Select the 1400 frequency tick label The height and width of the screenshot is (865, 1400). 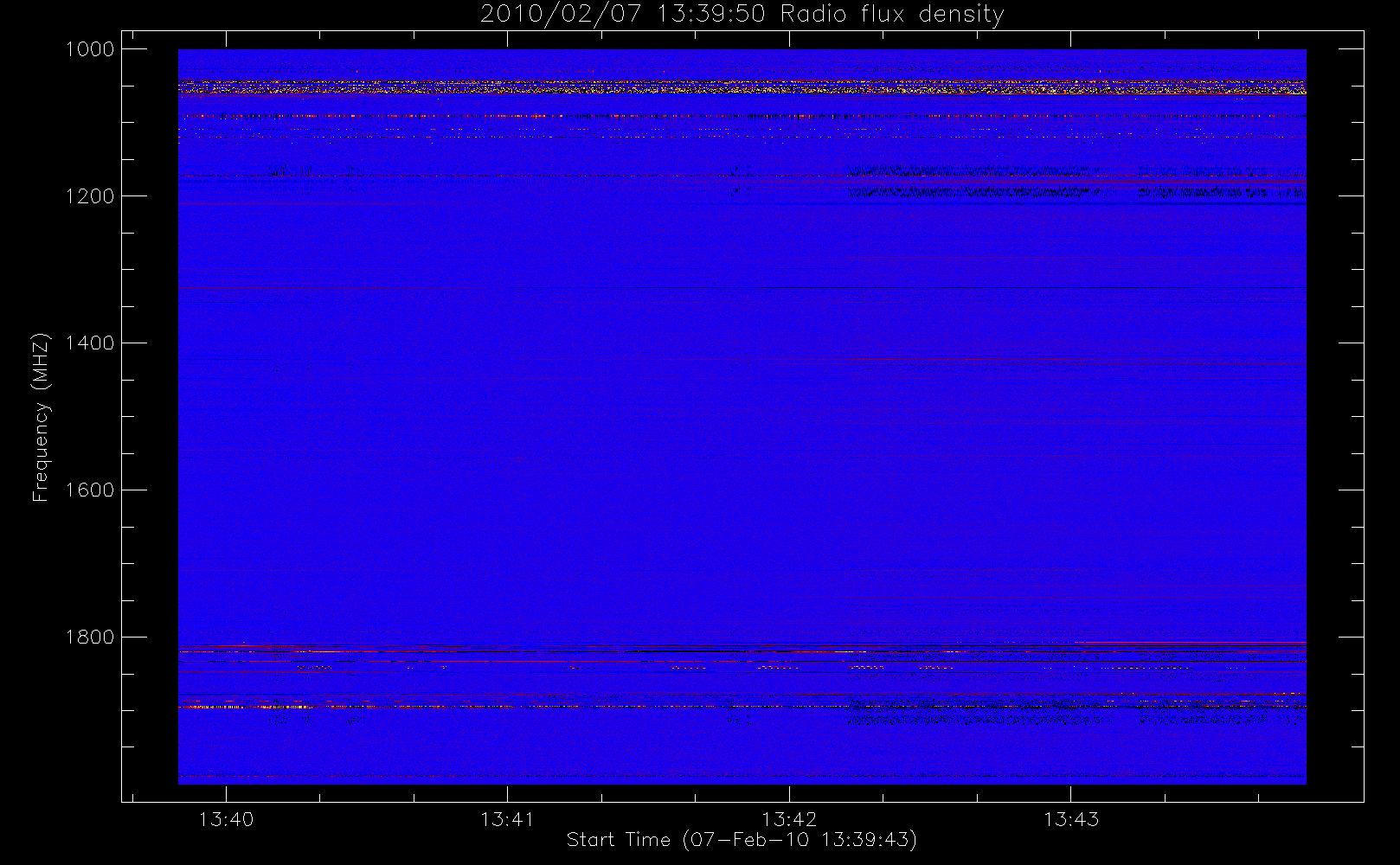pyautogui.click(x=90, y=343)
